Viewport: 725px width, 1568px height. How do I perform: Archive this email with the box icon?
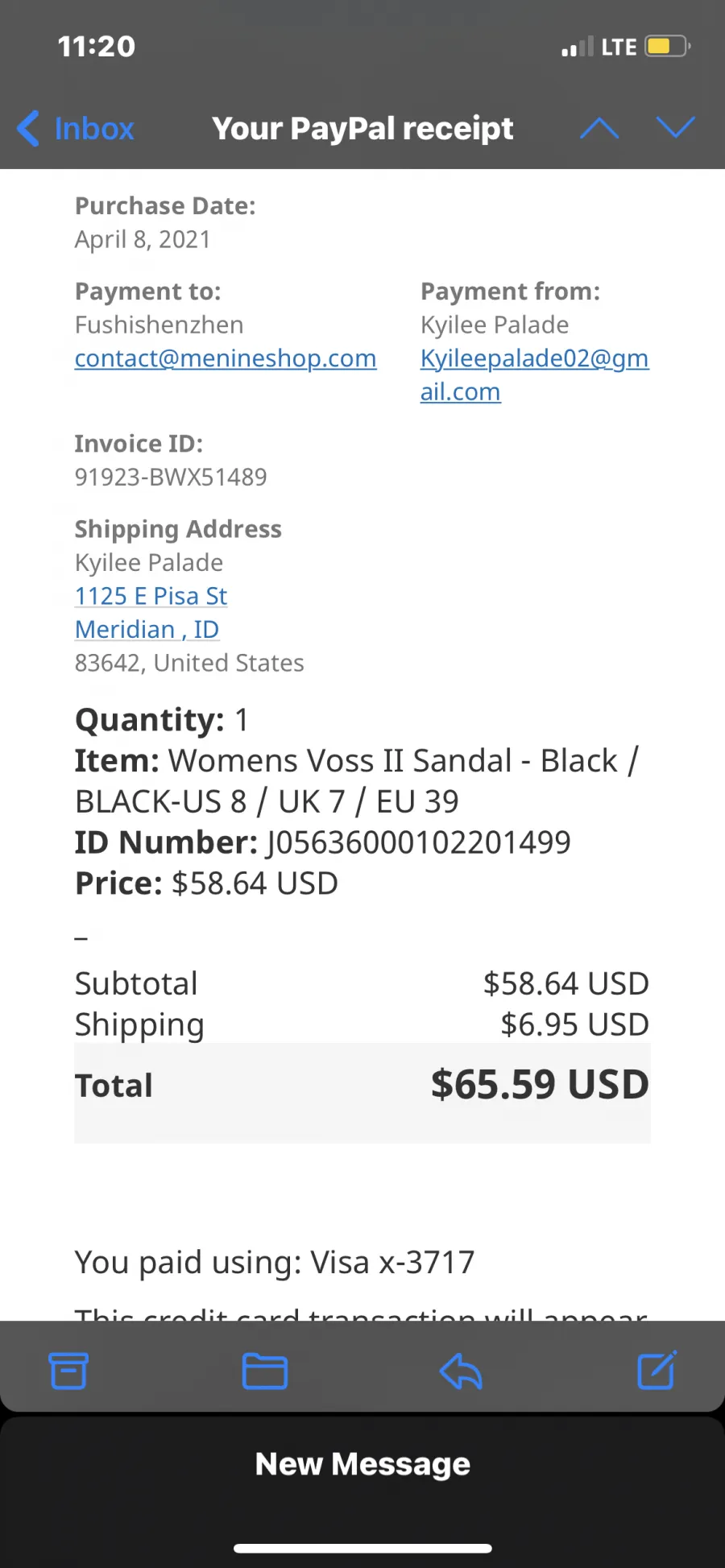point(68,1371)
